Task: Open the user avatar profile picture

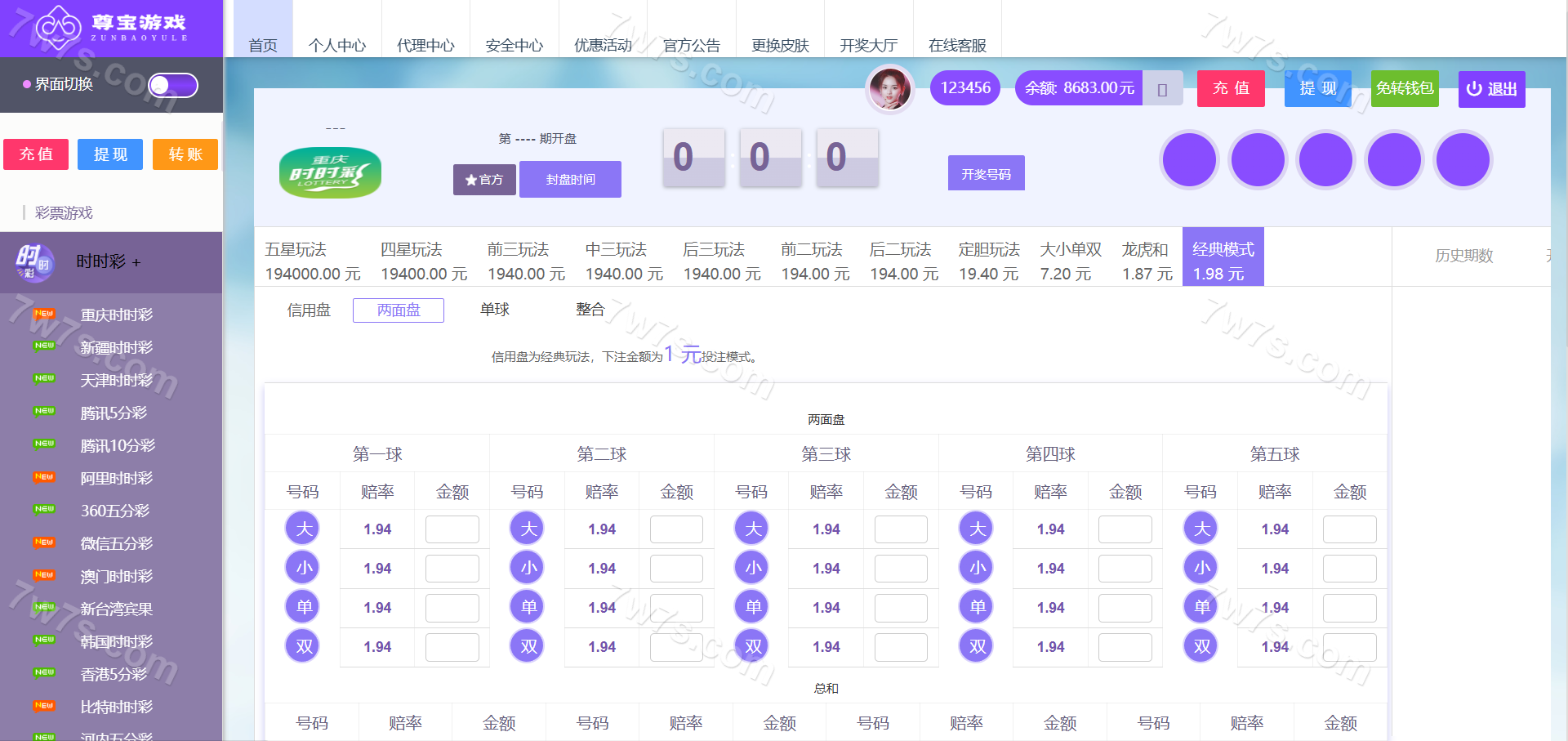Action: pyautogui.click(x=889, y=88)
